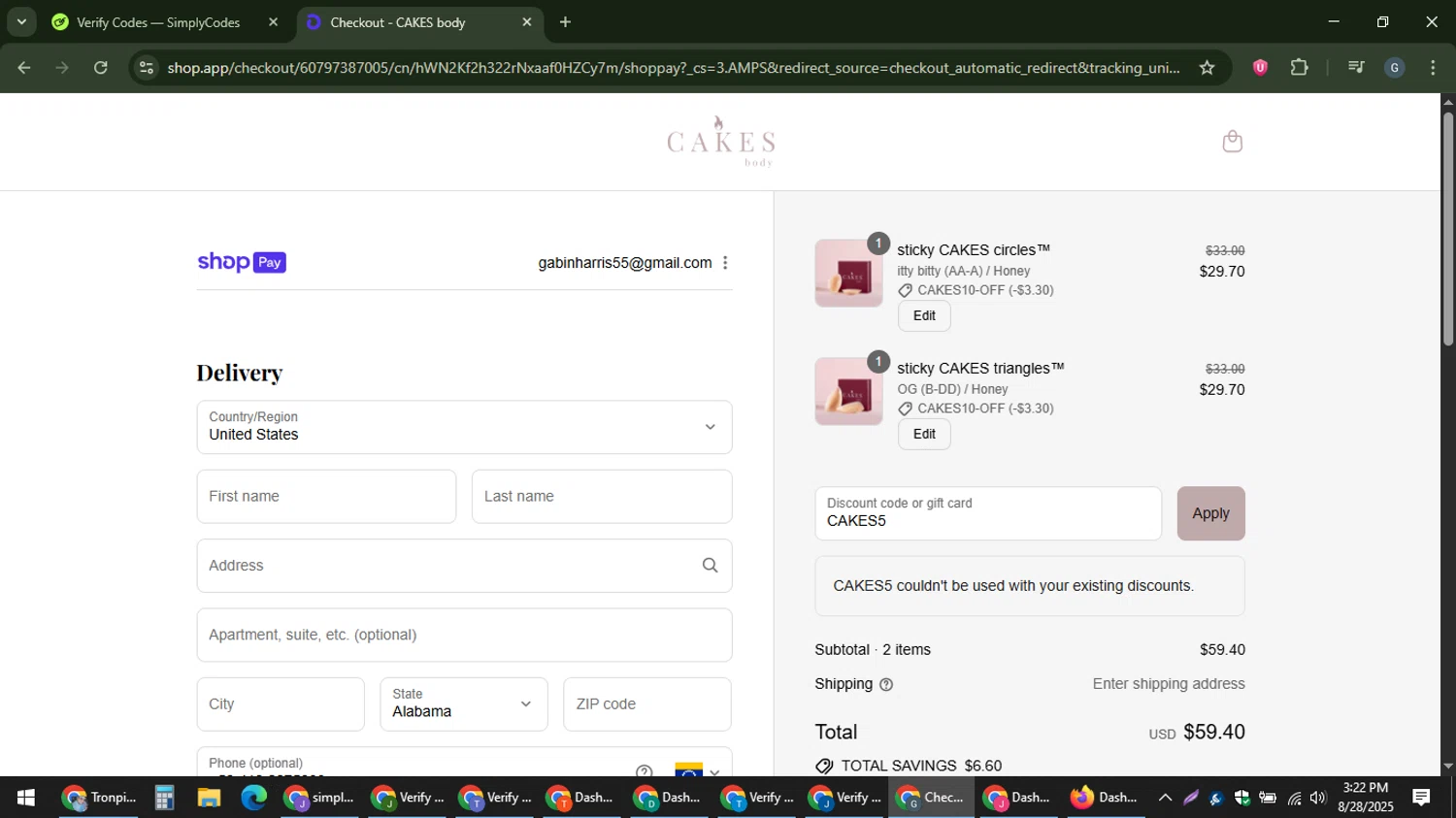This screenshot has width=1456, height=818.
Task: Click the Subtotal · 2 items label
Action: tap(873, 650)
